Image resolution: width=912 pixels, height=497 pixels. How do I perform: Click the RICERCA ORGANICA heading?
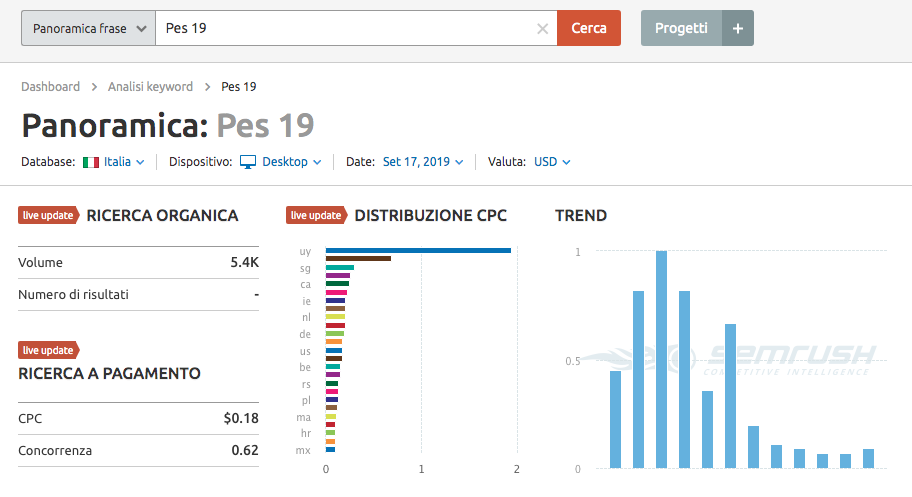tap(162, 215)
